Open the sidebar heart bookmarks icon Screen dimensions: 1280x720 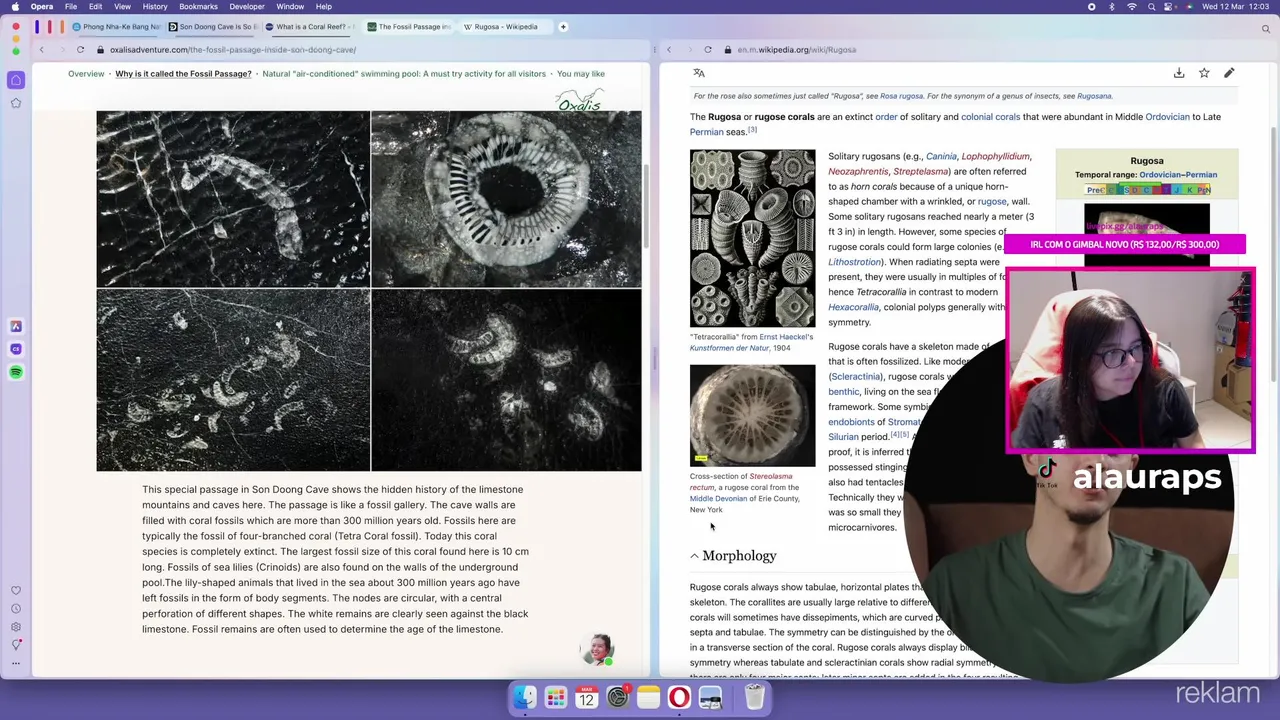[16, 590]
